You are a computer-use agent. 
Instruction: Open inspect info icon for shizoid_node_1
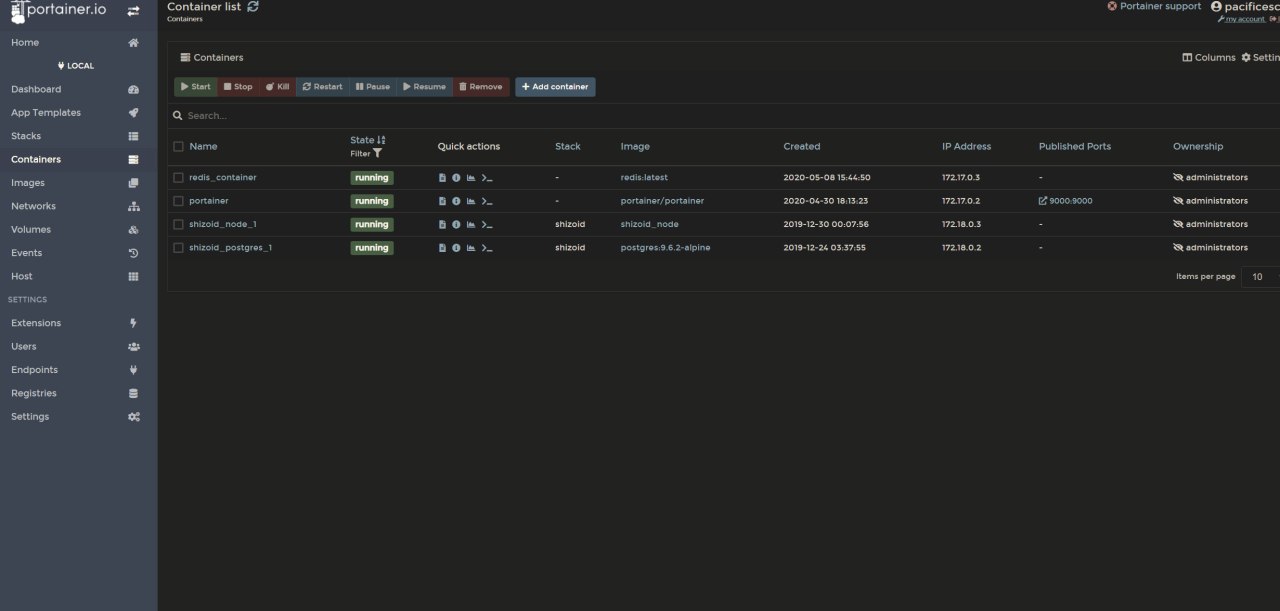click(456, 225)
